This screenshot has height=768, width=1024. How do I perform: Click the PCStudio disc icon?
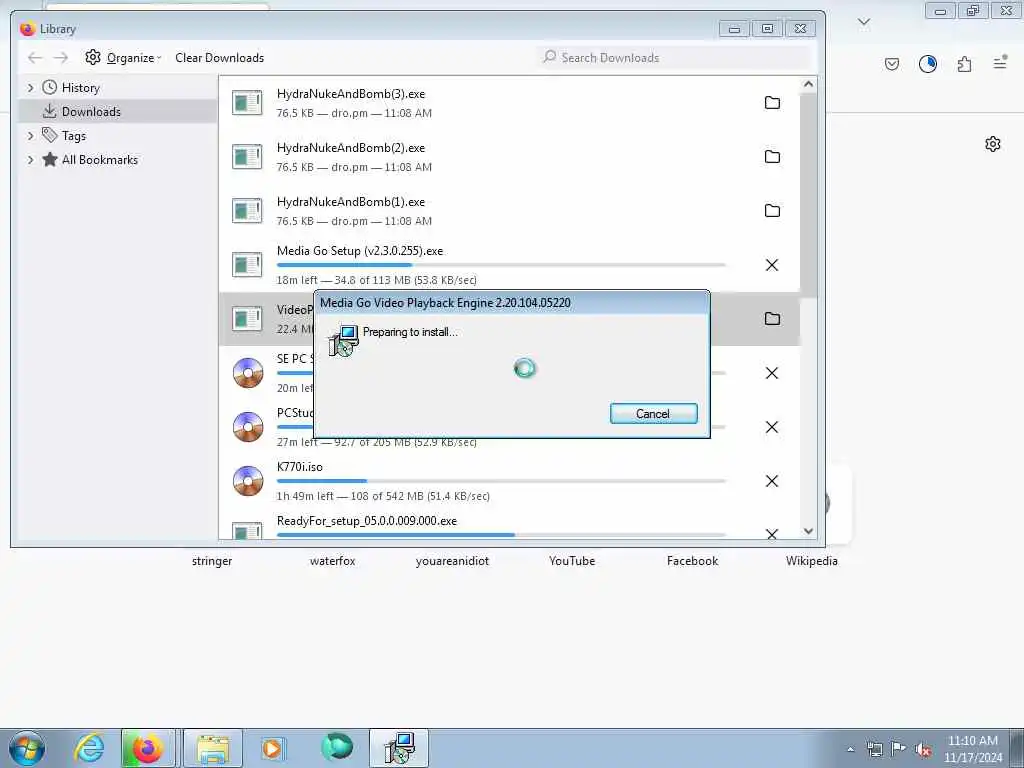(248, 427)
